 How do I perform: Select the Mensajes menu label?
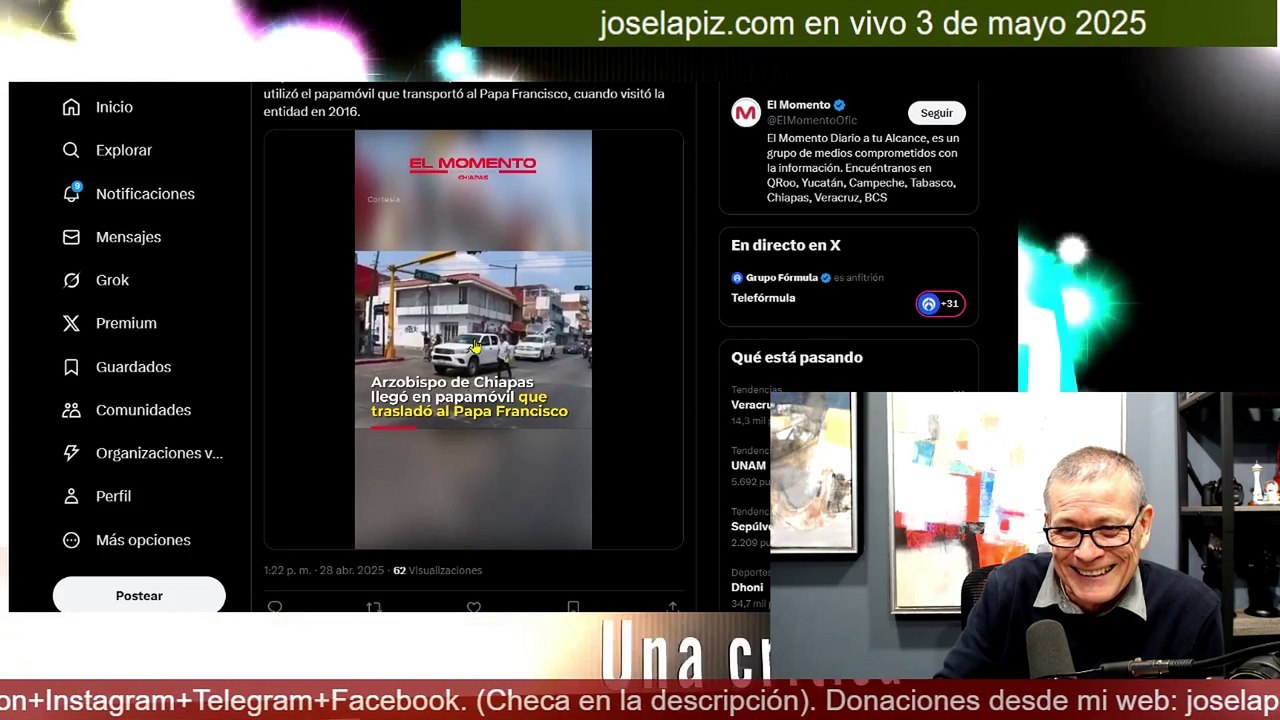[x=128, y=237]
